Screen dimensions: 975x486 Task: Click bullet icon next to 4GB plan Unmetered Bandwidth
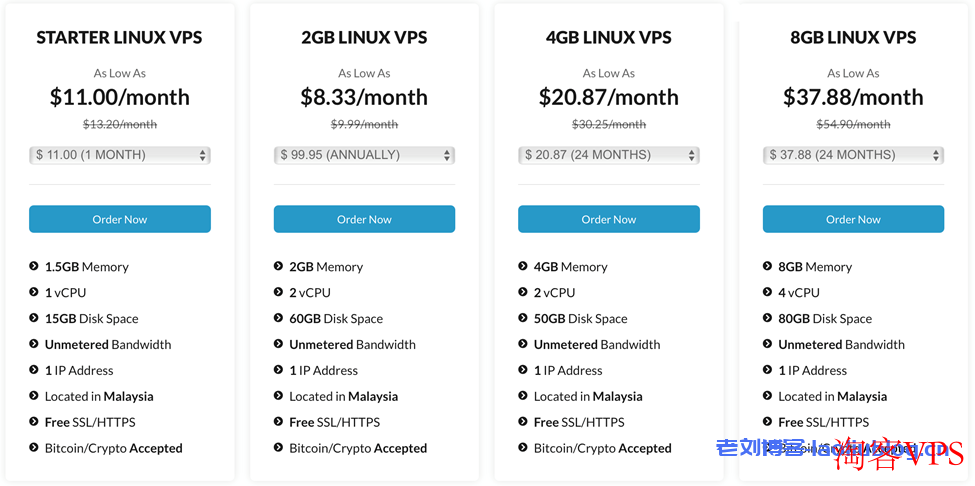tap(523, 344)
